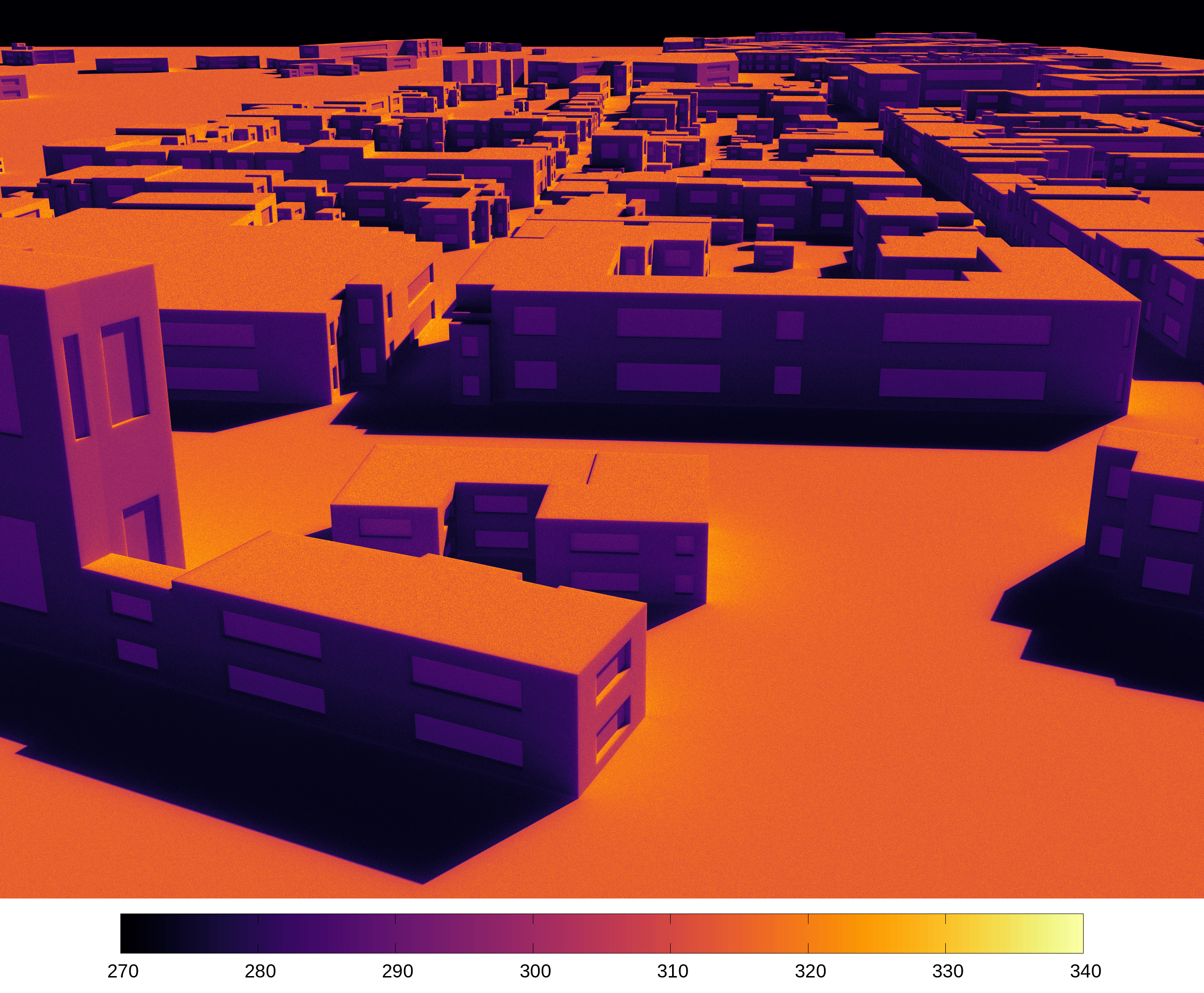The height and width of the screenshot is (993, 1204).
Task: Select the 300 label below the colorbar
Action: click(536, 971)
